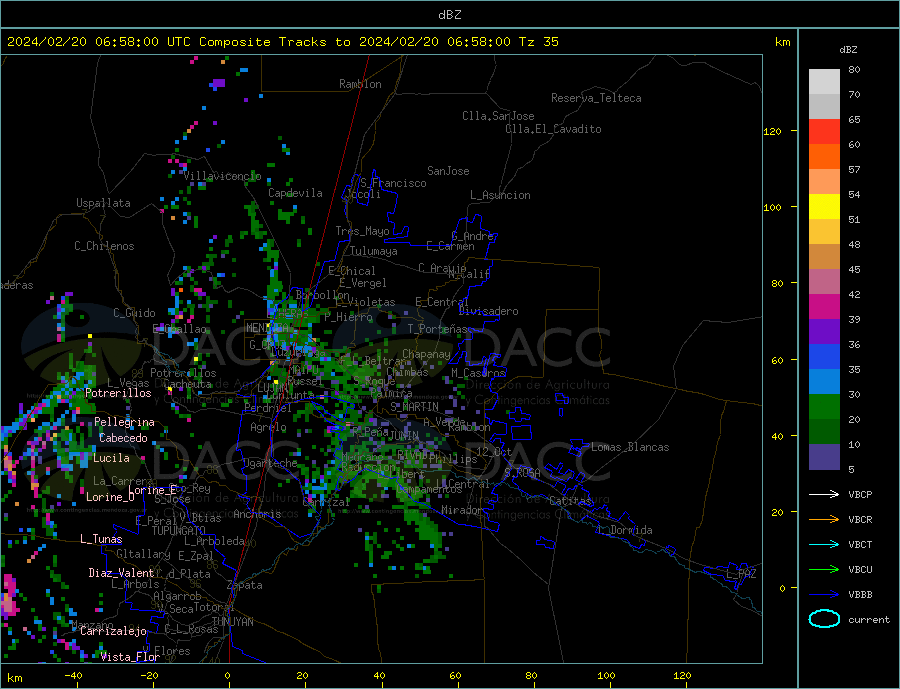
Task: Click the 'Mirador' map label
Action: click(462, 510)
